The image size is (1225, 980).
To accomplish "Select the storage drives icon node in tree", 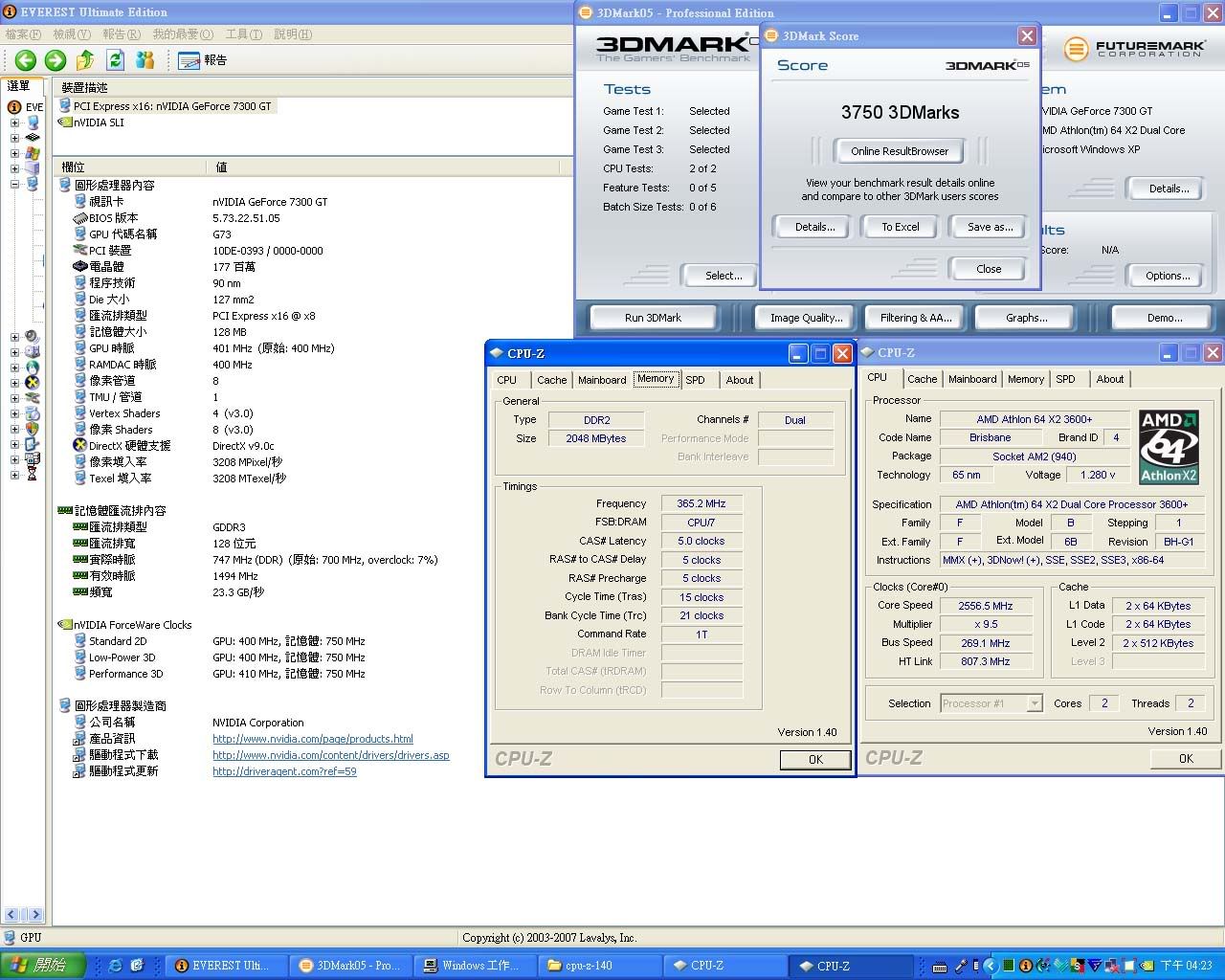I will tap(33, 352).
